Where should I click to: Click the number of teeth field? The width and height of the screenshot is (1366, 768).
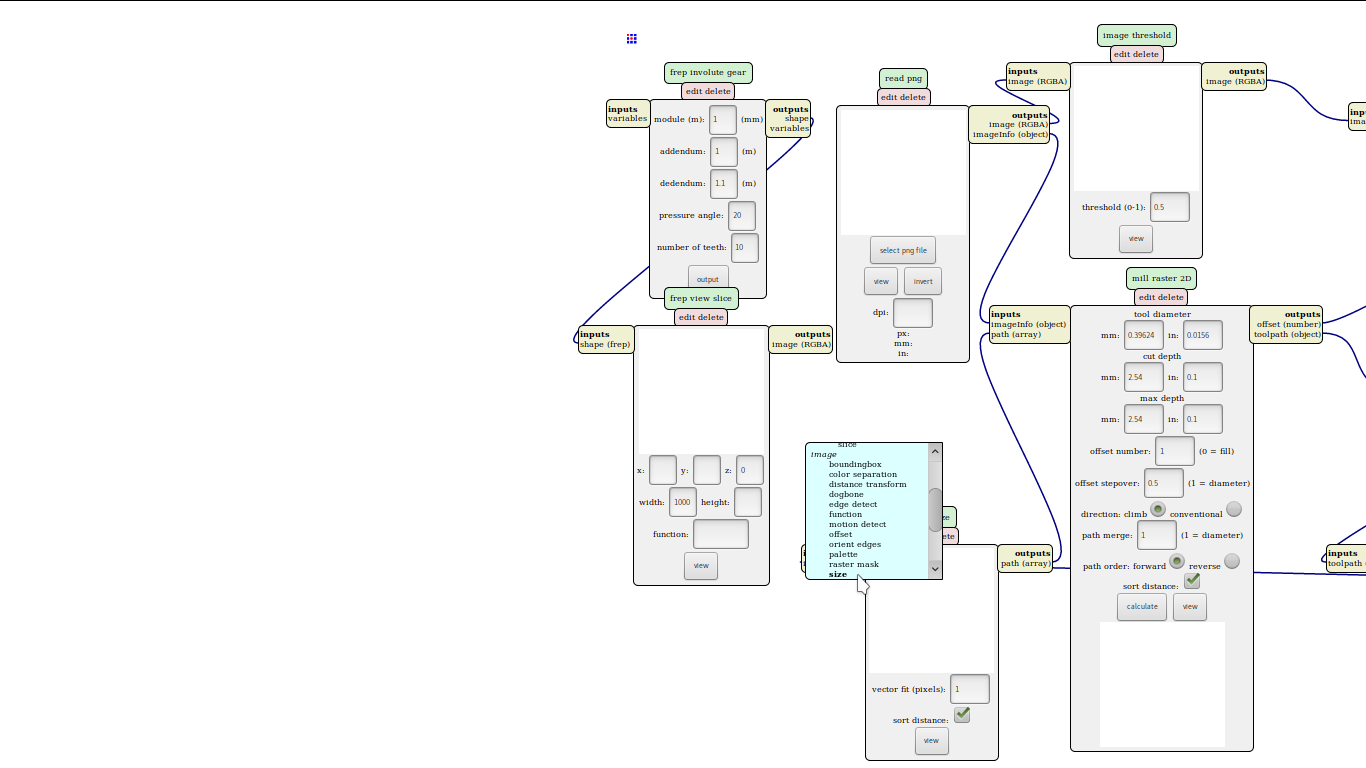point(745,248)
